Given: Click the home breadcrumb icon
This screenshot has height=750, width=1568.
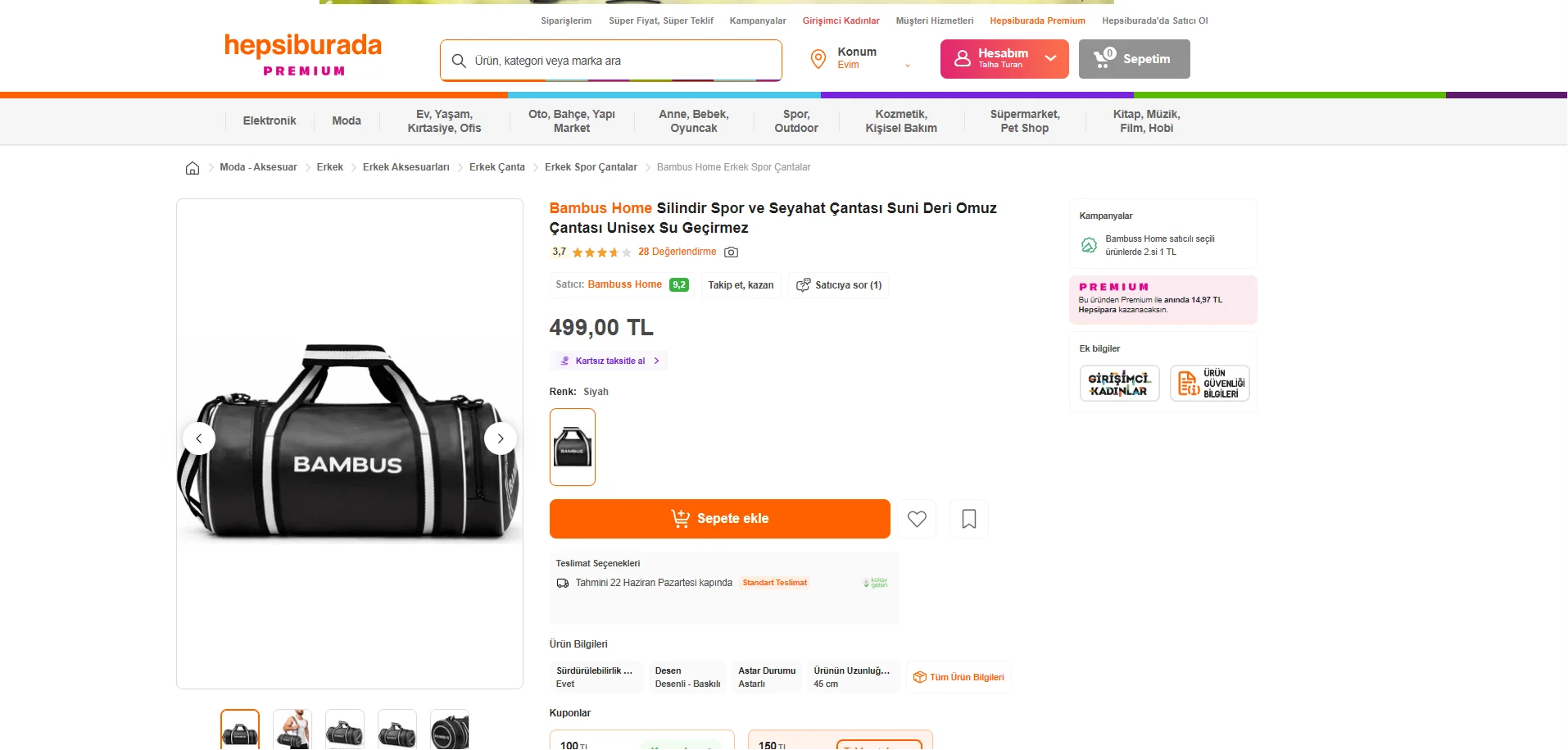Looking at the screenshot, I should point(193,168).
